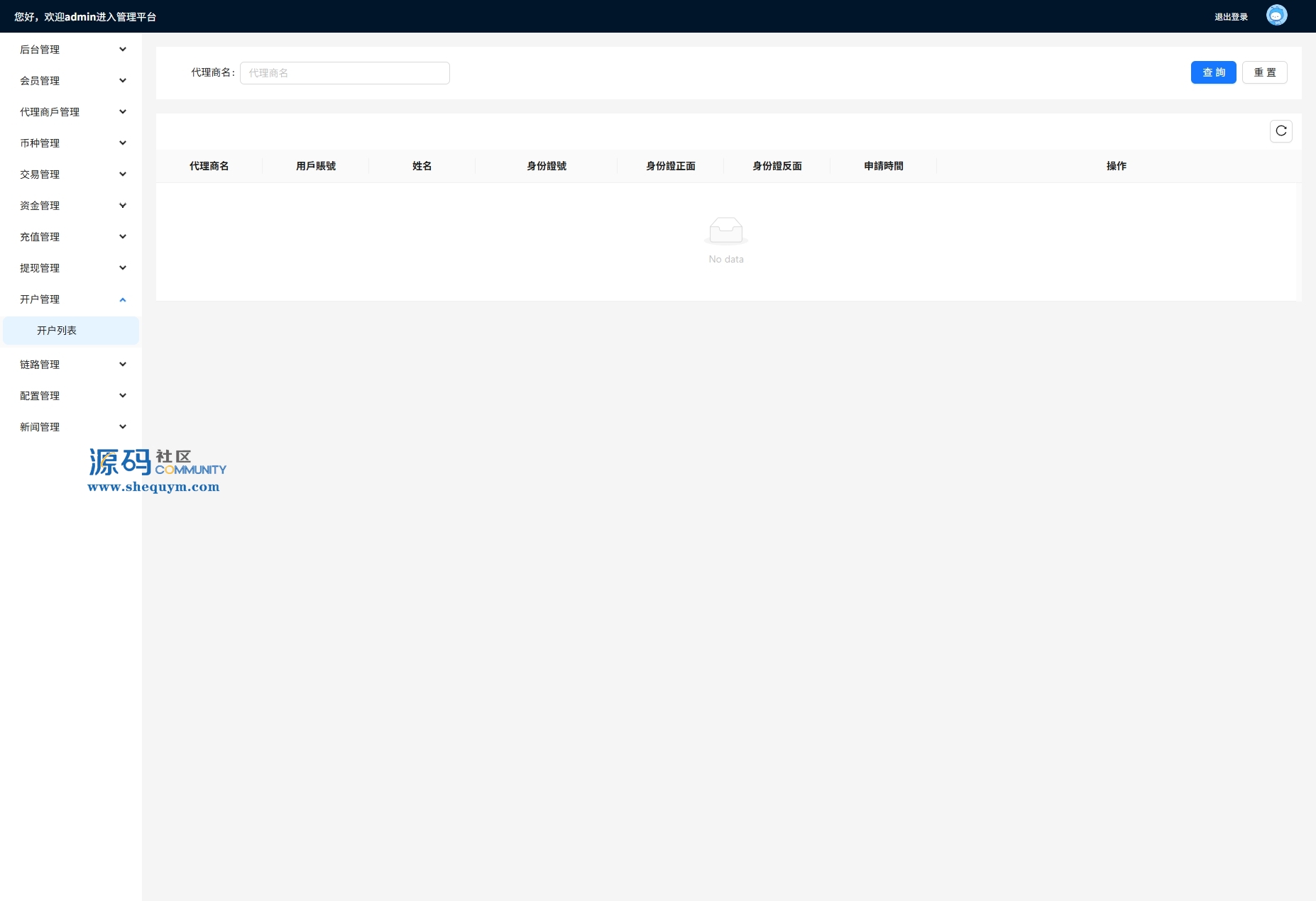
Task: Select the 开户列表 menu item
Action: (x=71, y=331)
